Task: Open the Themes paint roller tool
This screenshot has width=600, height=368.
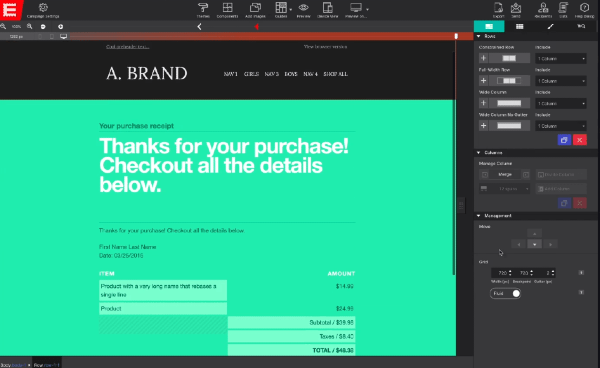Action: click(203, 7)
